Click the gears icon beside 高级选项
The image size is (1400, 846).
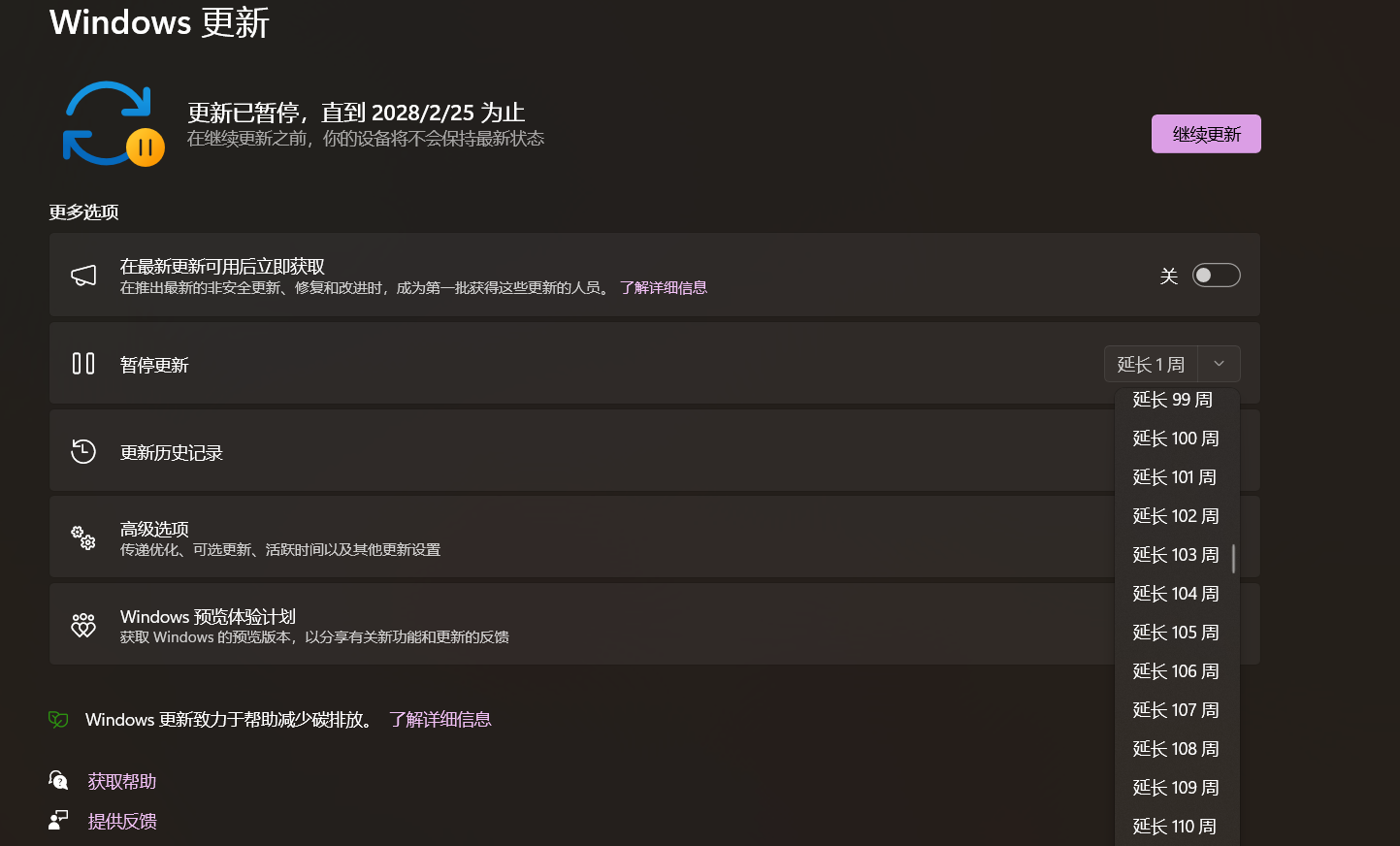click(83, 537)
